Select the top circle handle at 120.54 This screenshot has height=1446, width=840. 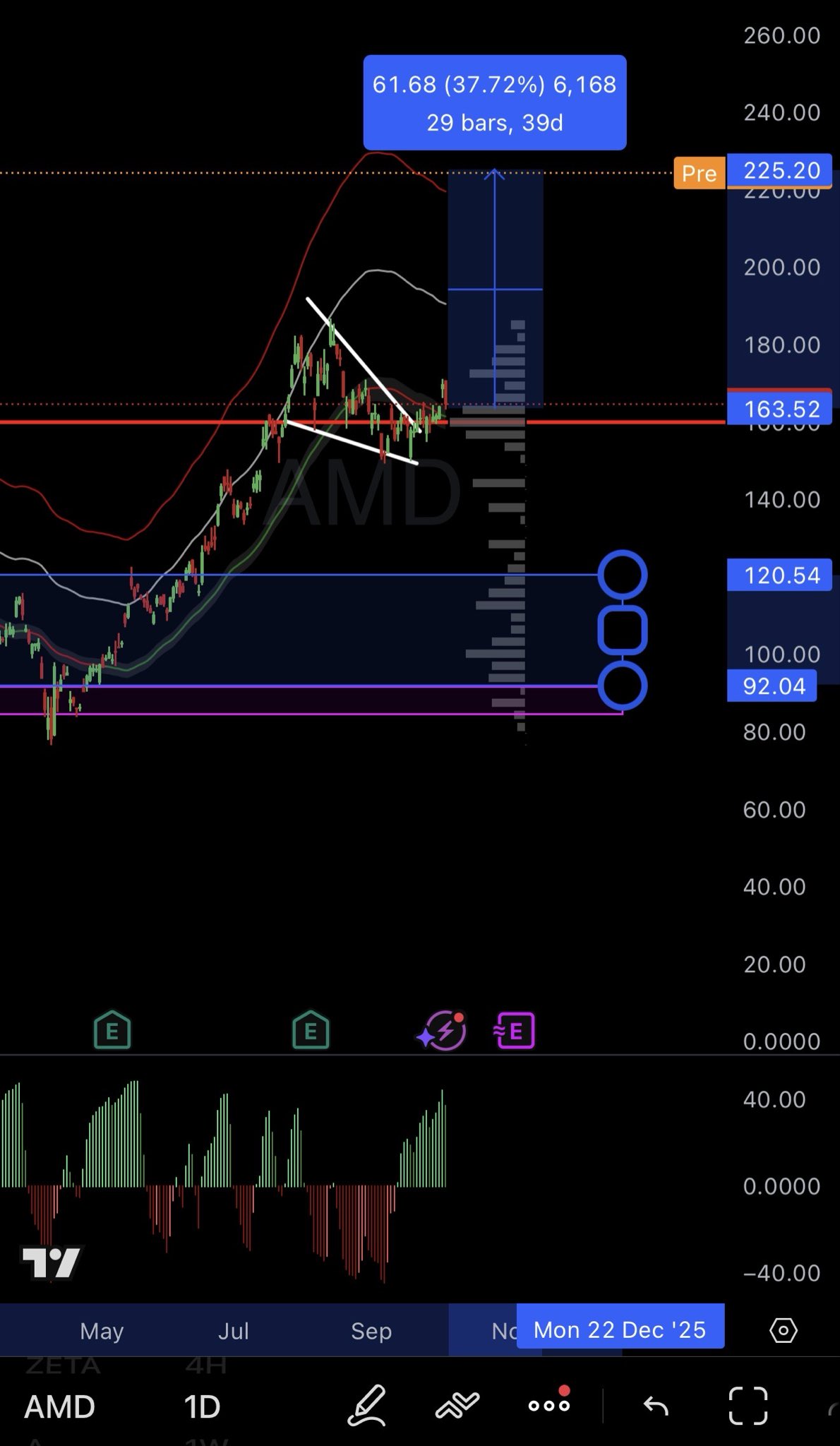[x=623, y=575]
